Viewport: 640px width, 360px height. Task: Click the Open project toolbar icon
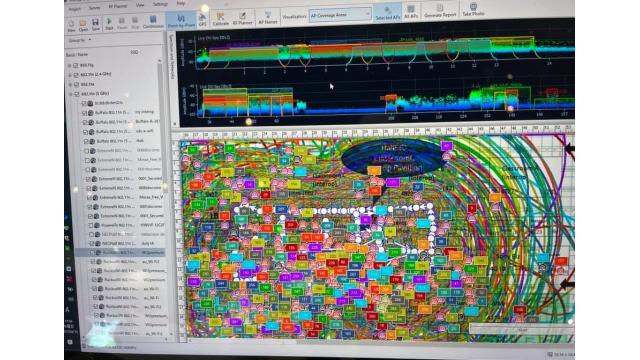point(83,25)
